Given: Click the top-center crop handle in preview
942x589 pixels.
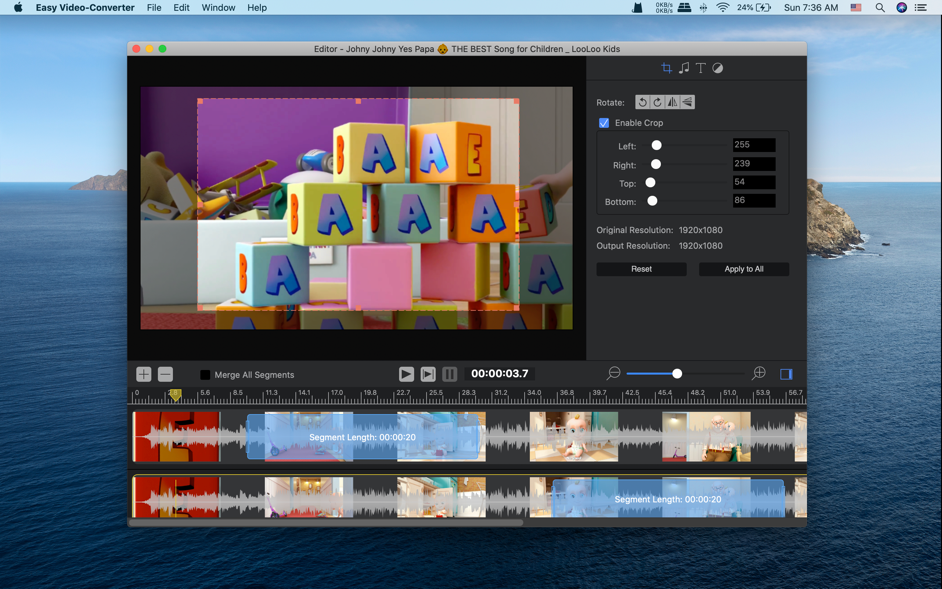Looking at the screenshot, I should point(359,101).
